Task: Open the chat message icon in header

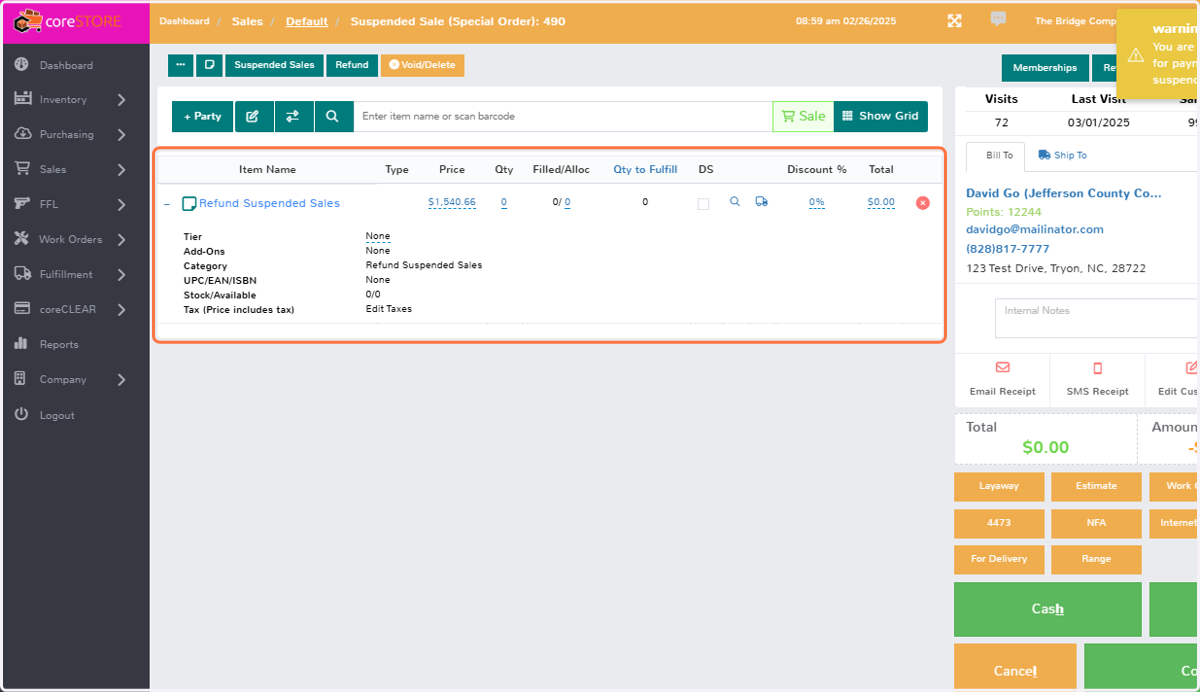Action: 998,19
